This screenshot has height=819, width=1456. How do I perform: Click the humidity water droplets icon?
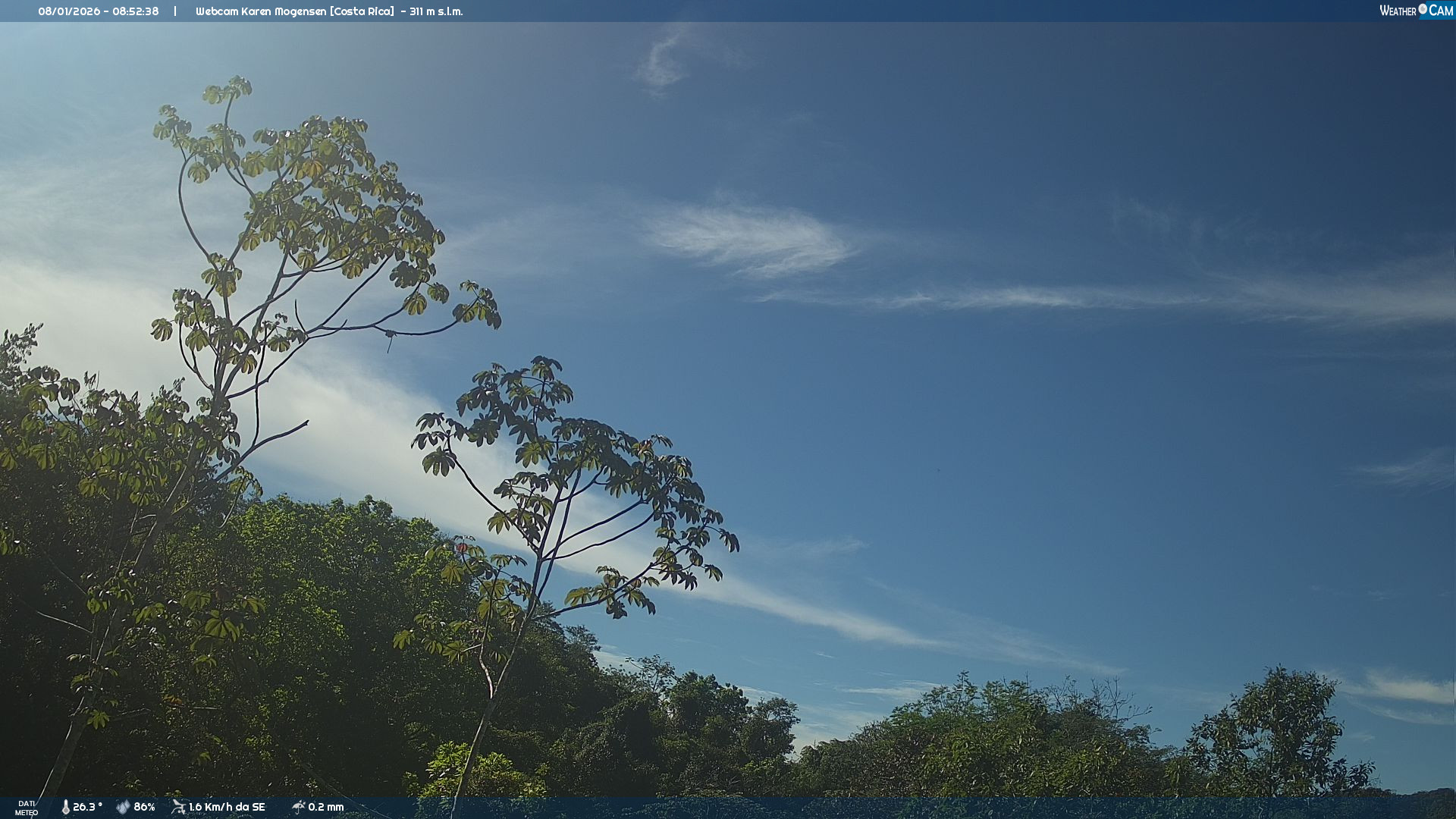click(123, 807)
